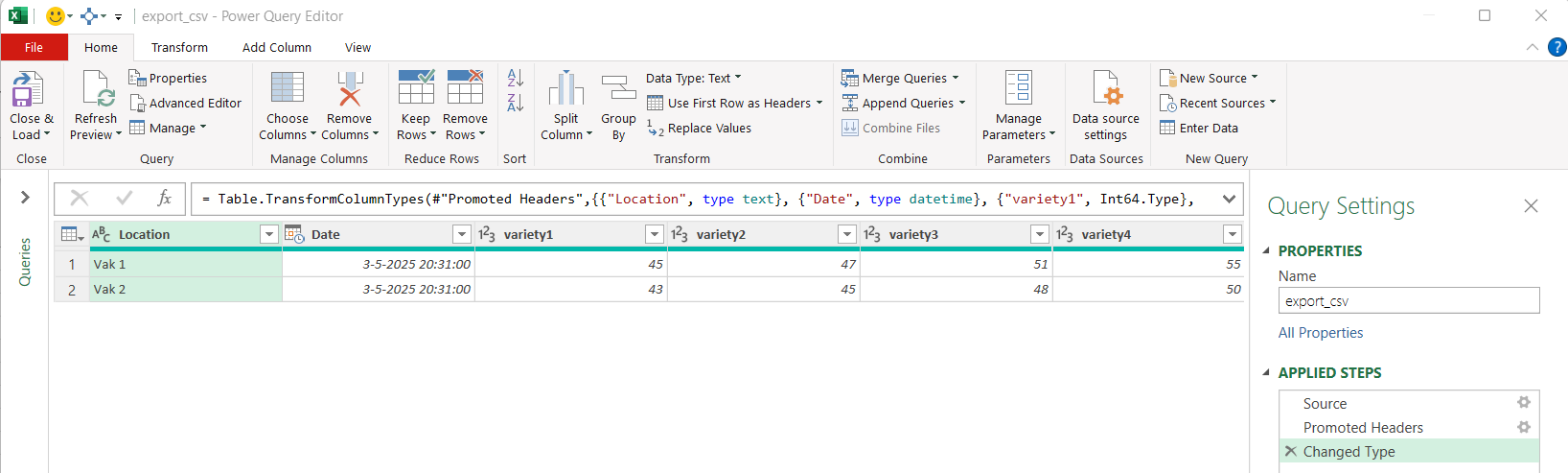Image resolution: width=1568 pixels, height=473 pixels.
Task: Click the Keep Rows icon
Action: click(416, 88)
